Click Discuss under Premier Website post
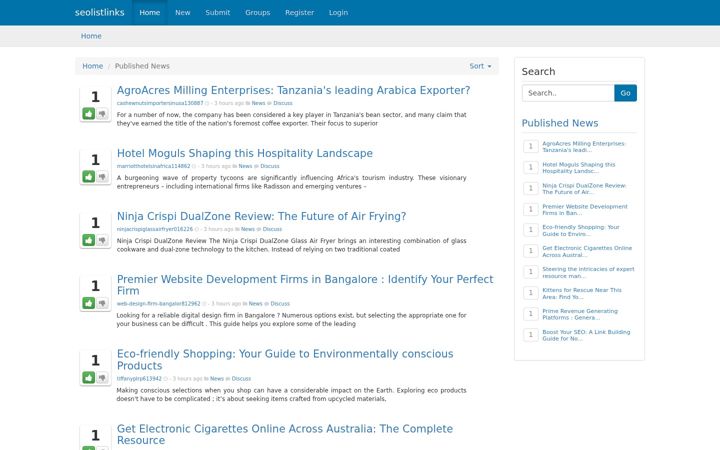 (280, 304)
